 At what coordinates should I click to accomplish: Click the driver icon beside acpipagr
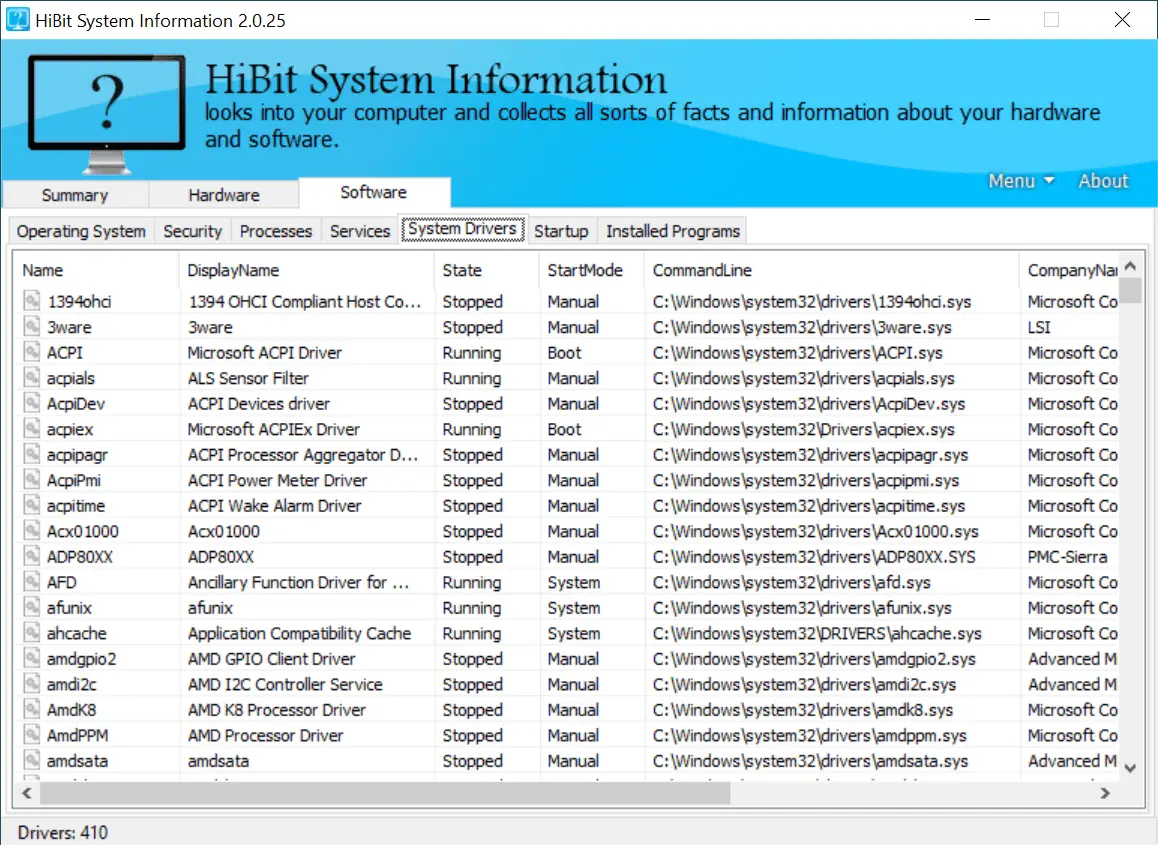pos(32,454)
